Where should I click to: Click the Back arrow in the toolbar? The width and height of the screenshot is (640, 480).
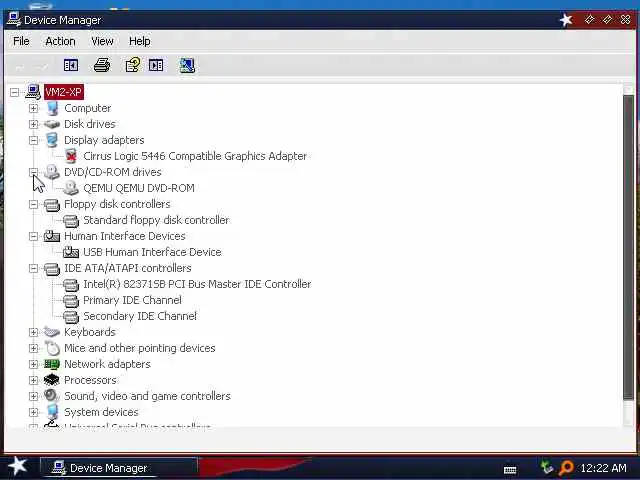coord(19,67)
